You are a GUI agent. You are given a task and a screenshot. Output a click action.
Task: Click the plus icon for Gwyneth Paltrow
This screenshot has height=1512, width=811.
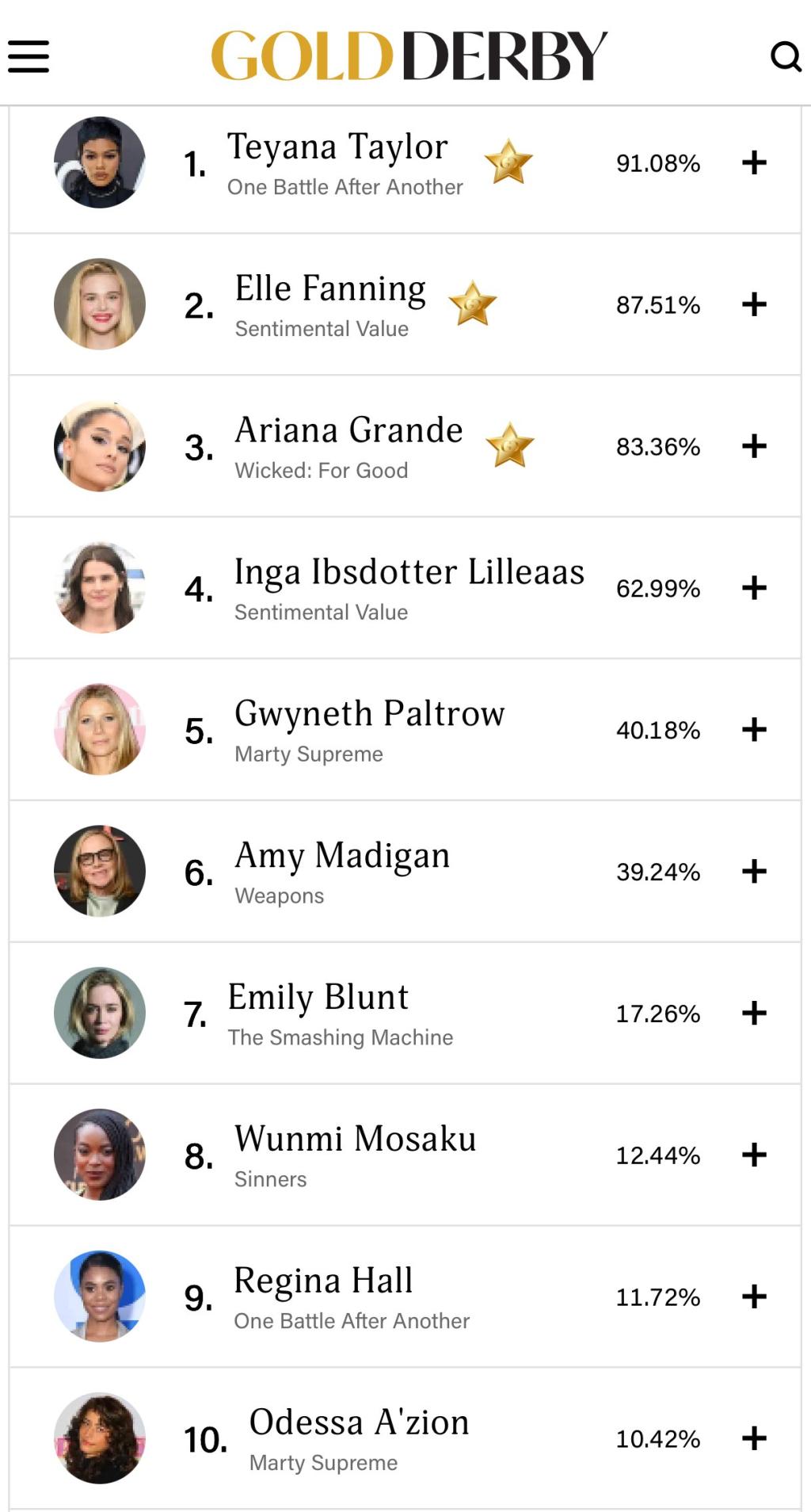point(754,730)
